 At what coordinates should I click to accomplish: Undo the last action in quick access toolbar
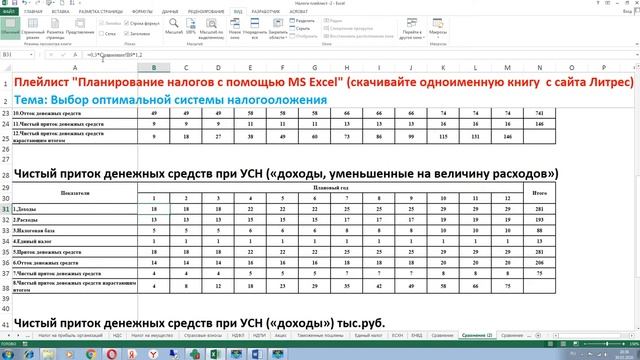point(24,3)
